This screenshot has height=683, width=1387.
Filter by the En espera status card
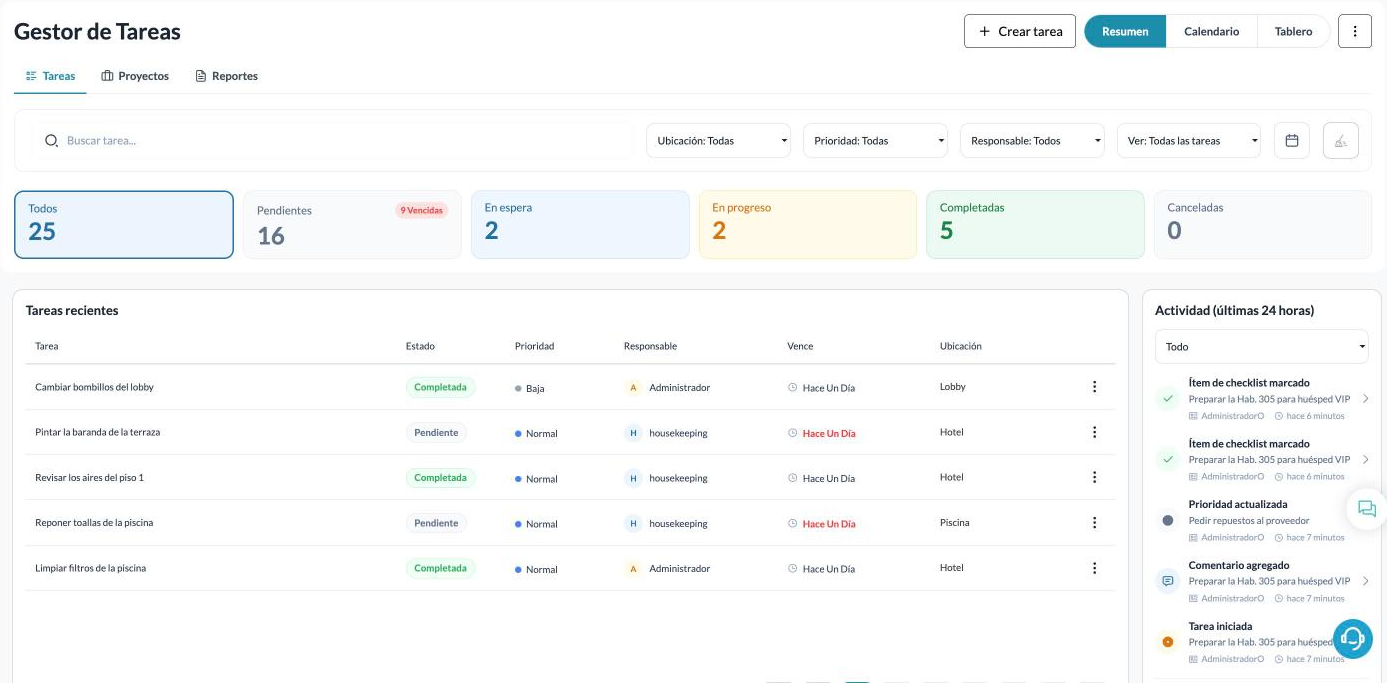pyautogui.click(x=580, y=225)
